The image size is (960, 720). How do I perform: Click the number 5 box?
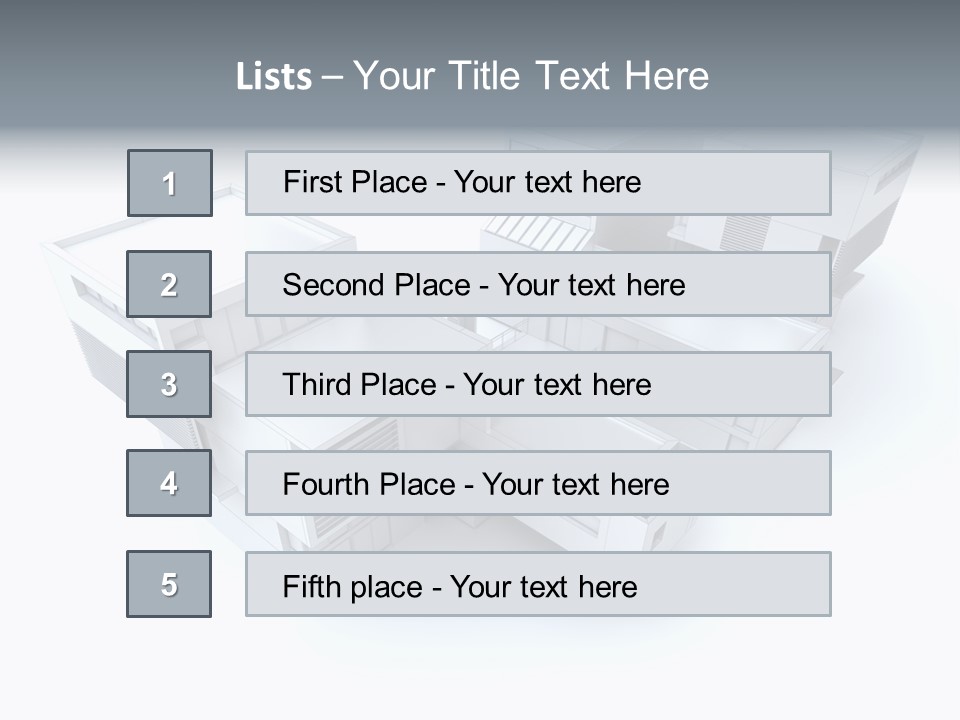pyautogui.click(x=169, y=584)
